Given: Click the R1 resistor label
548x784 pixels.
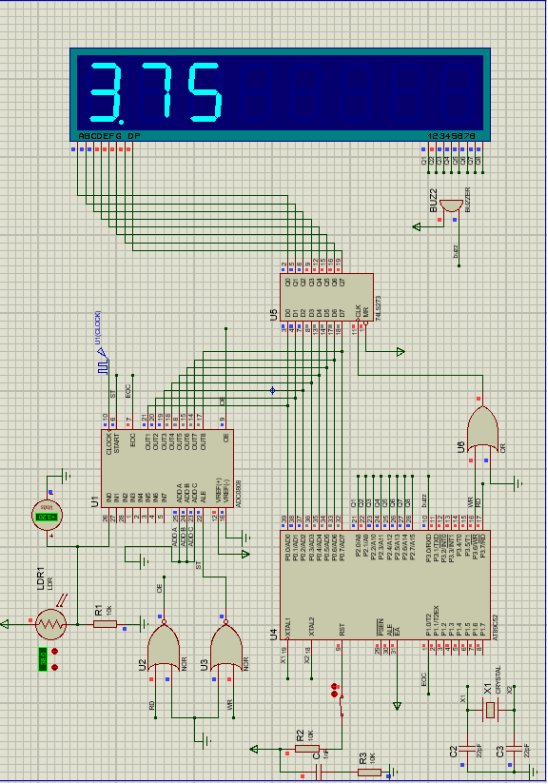Looking at the screenshot, I should point(98,610).
